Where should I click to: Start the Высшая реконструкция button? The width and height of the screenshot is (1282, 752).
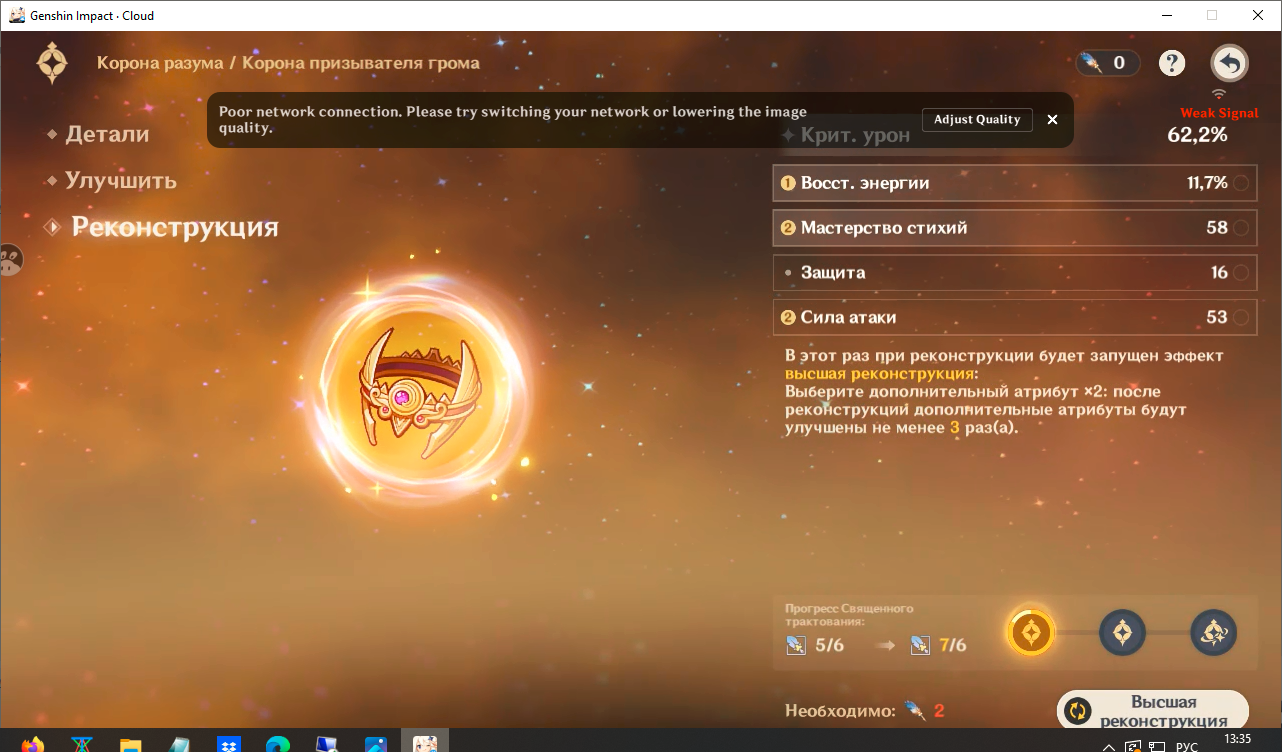pos(1153,710)
